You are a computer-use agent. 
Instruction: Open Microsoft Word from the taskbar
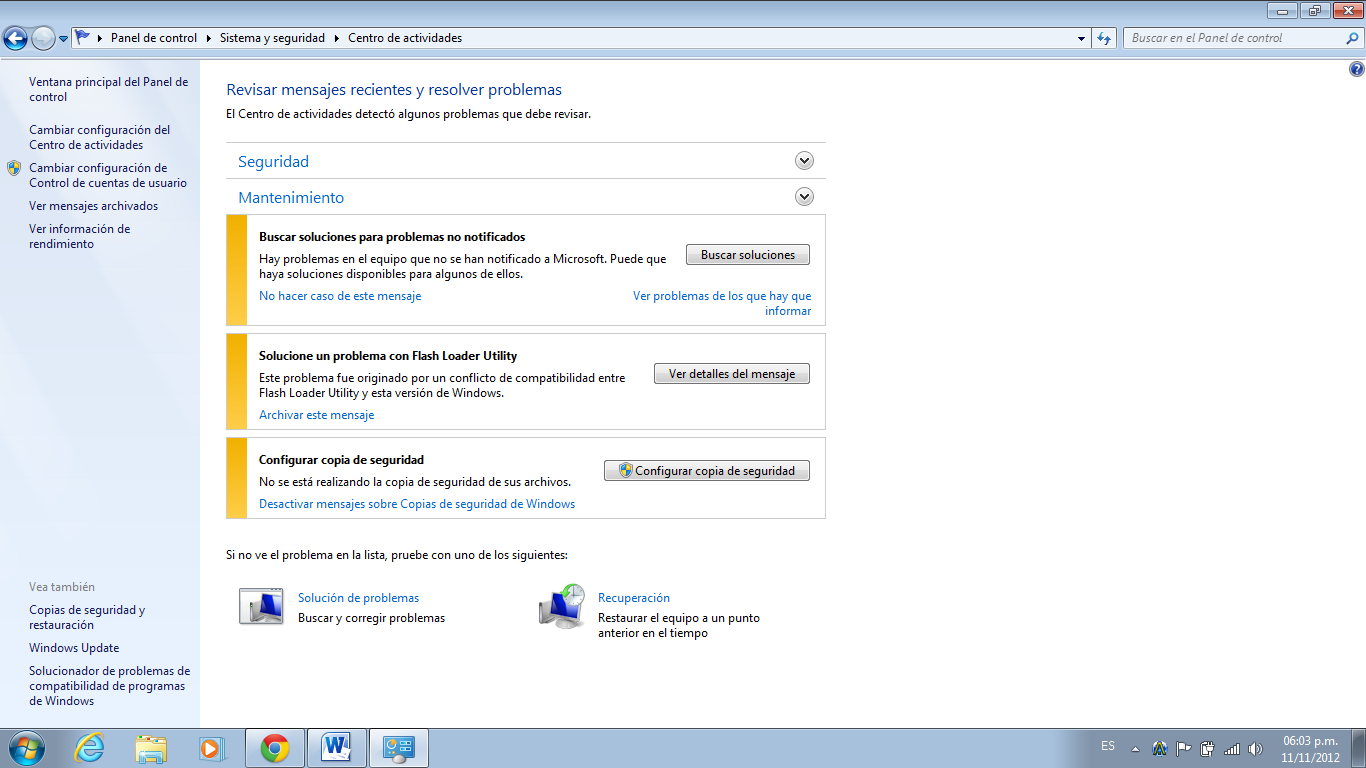tap(336, 747)
